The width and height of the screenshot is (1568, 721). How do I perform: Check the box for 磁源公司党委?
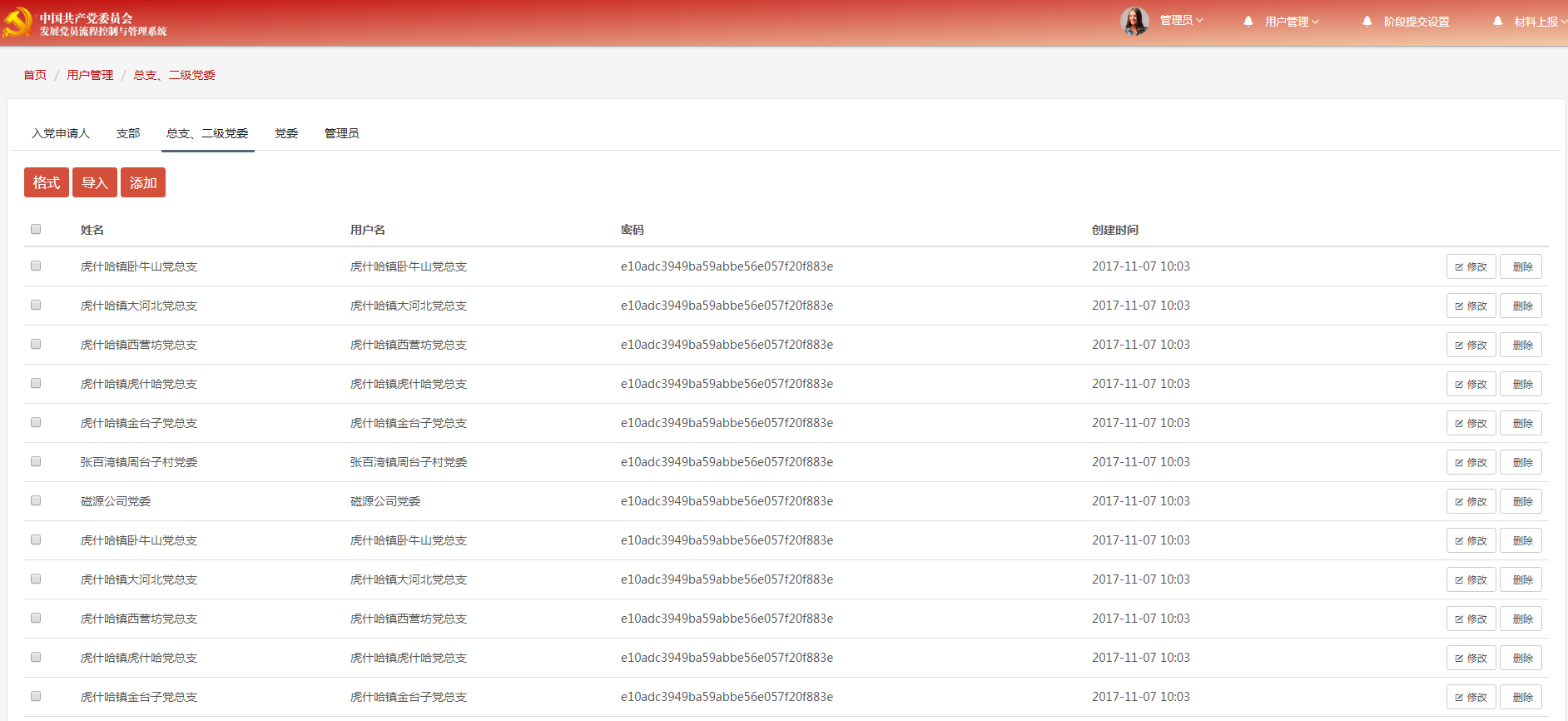pyautogui.click(x=36, y=500)
